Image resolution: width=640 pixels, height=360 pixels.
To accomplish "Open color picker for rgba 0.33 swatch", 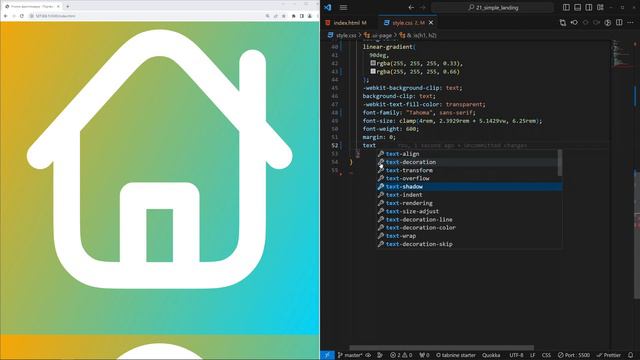I will click(x=373, y=63).
